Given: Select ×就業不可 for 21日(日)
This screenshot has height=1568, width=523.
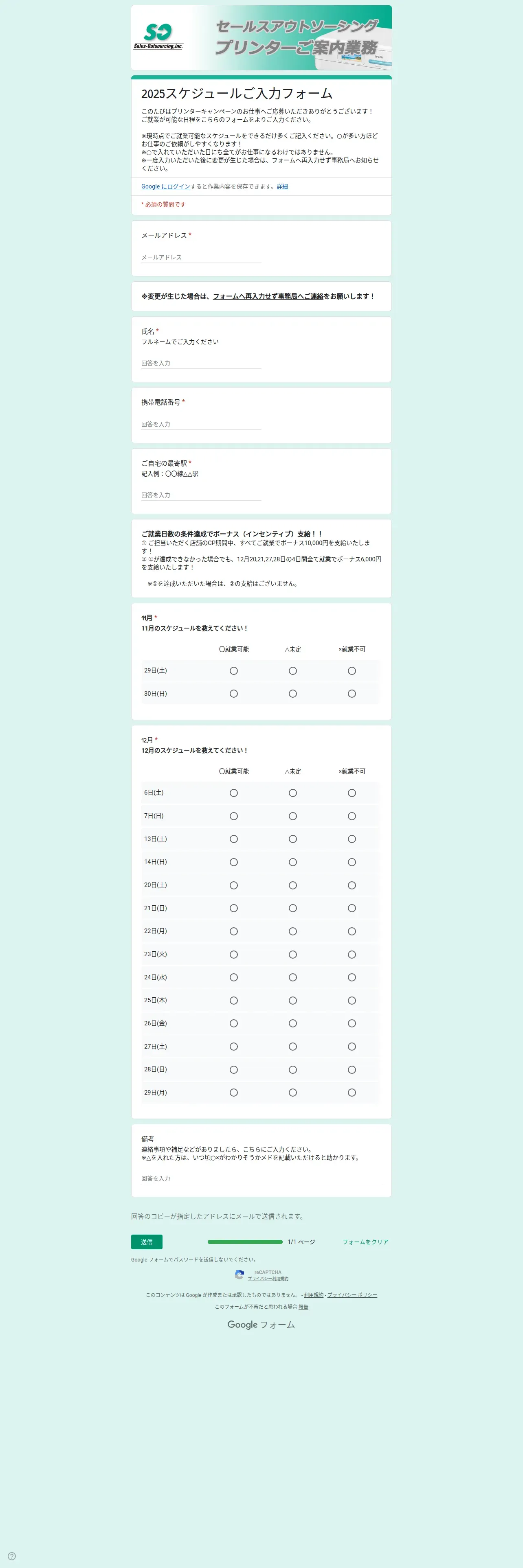Looking at the screenshot, I should point(352,908).
